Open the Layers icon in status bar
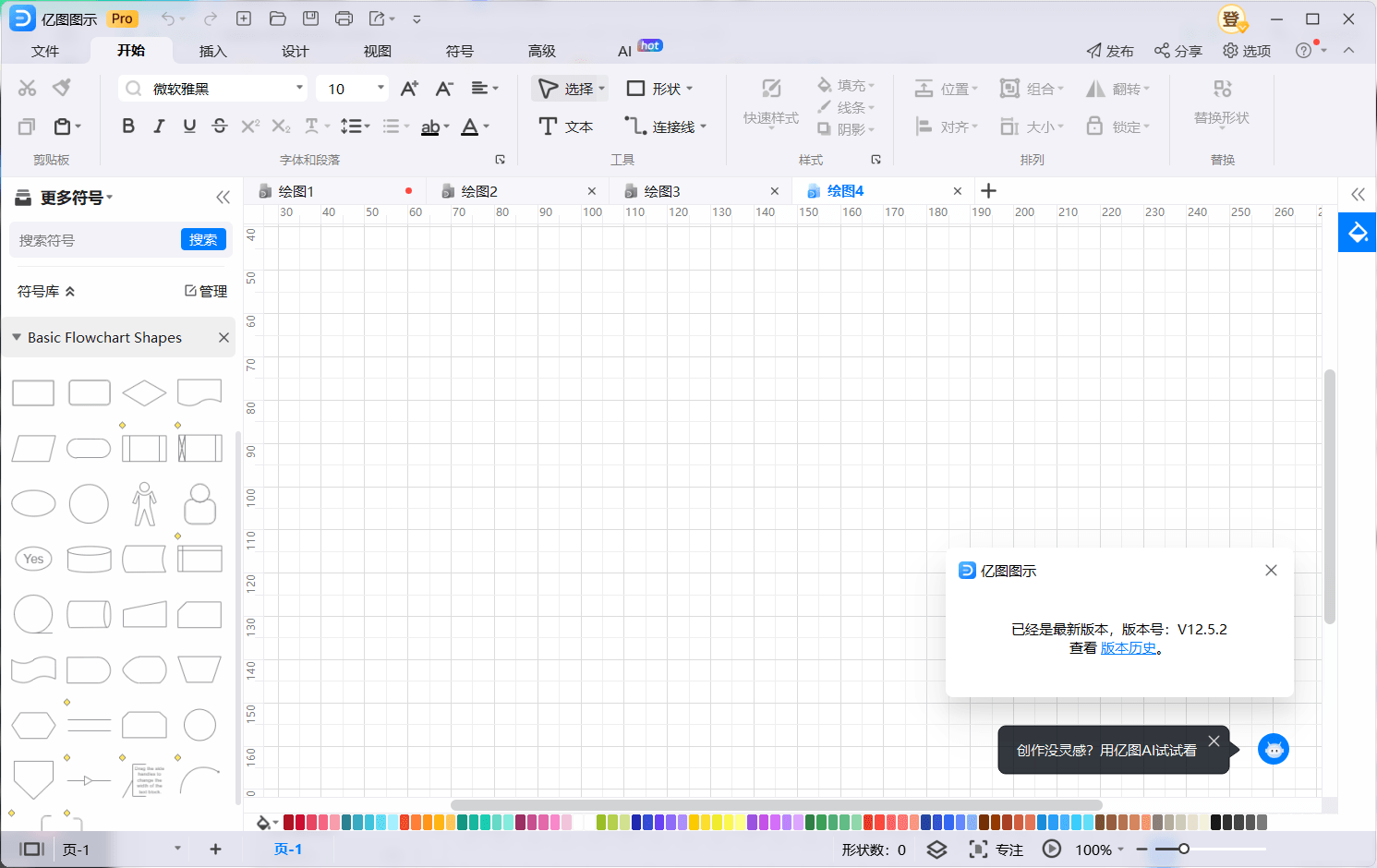Screen dimensions: 1377x868 click(937, 850)
